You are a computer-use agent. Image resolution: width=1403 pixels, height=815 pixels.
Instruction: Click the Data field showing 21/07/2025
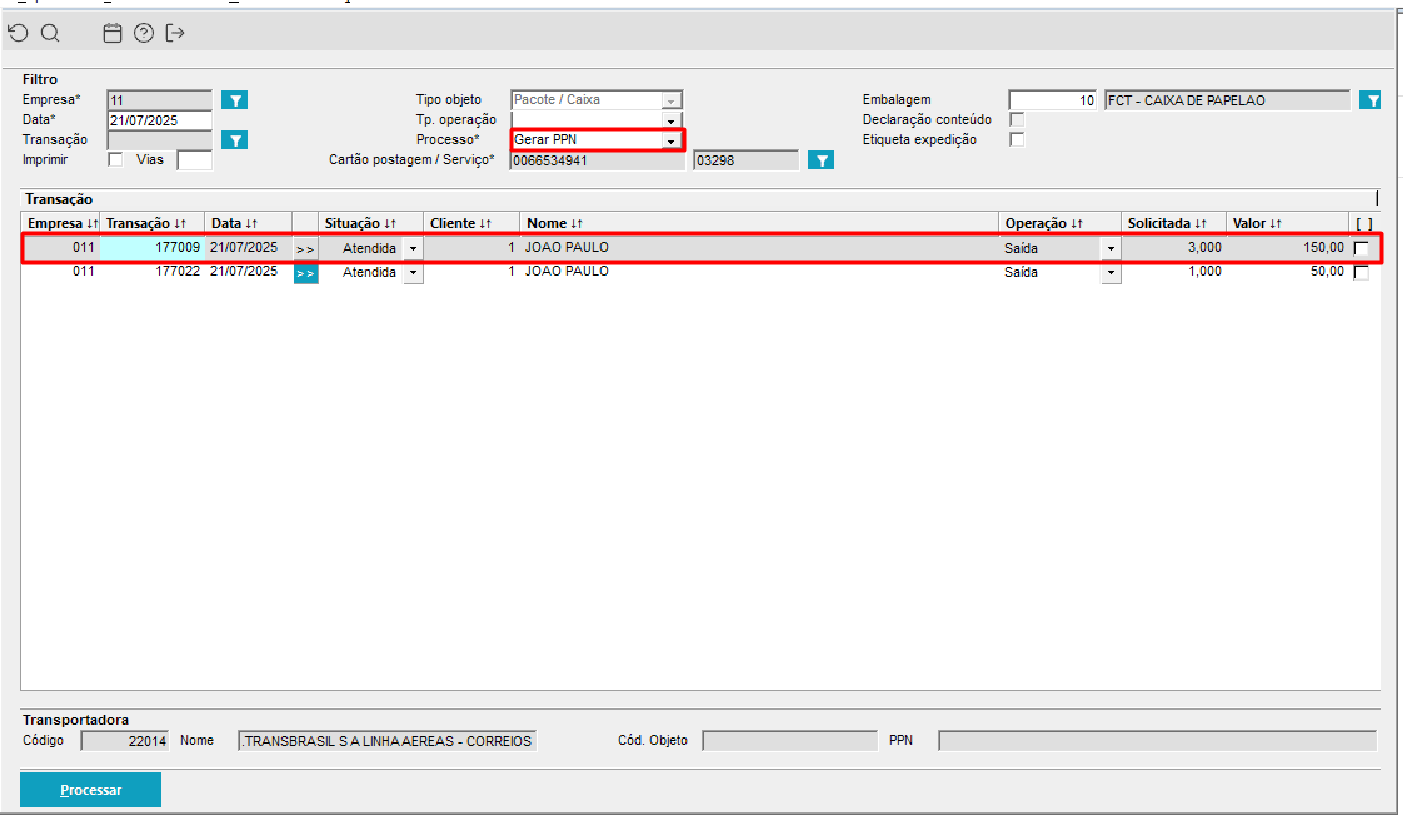click(159, 120)
